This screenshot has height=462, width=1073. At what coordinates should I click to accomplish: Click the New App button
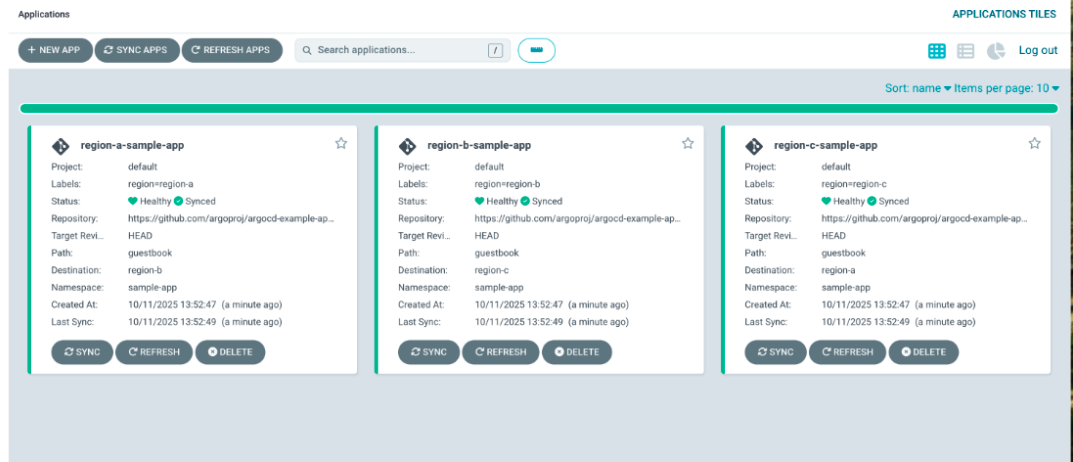[55, 50]
